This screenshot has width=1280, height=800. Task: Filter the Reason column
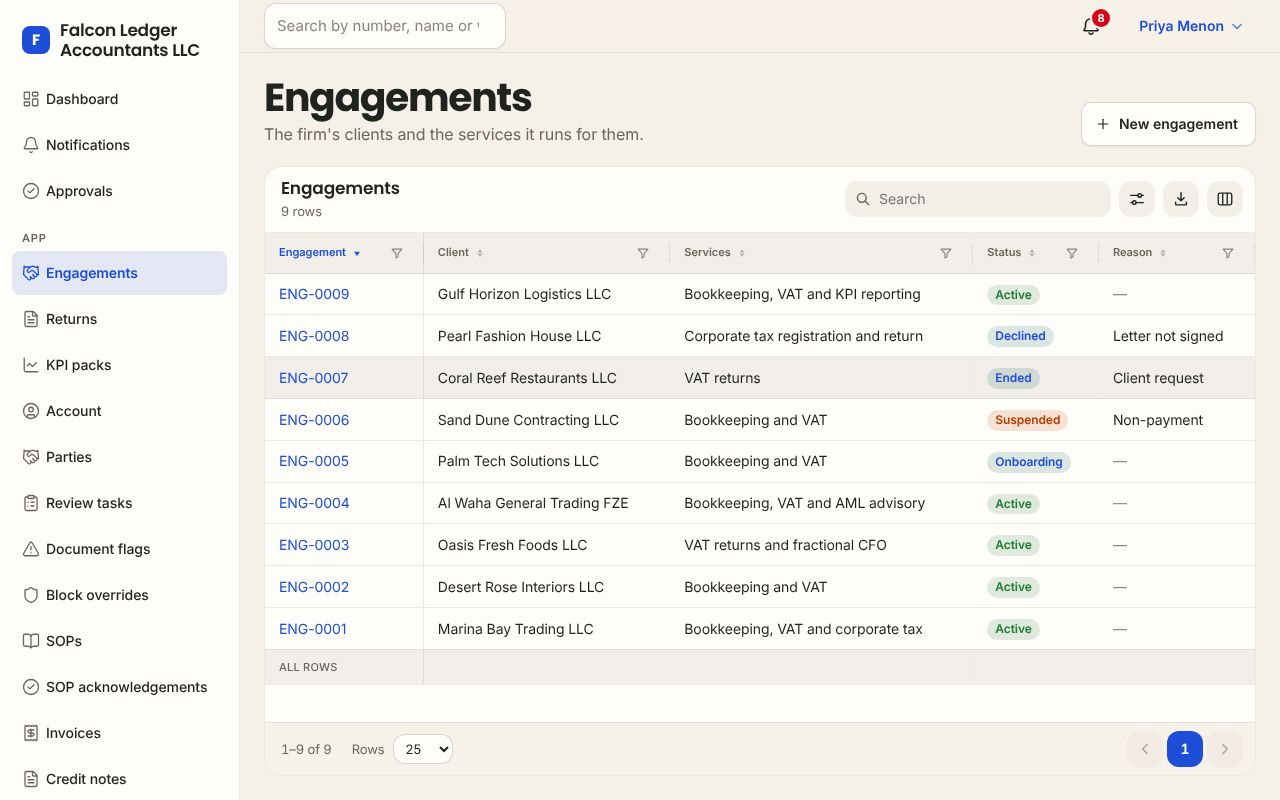click(x=1228, y=253)
